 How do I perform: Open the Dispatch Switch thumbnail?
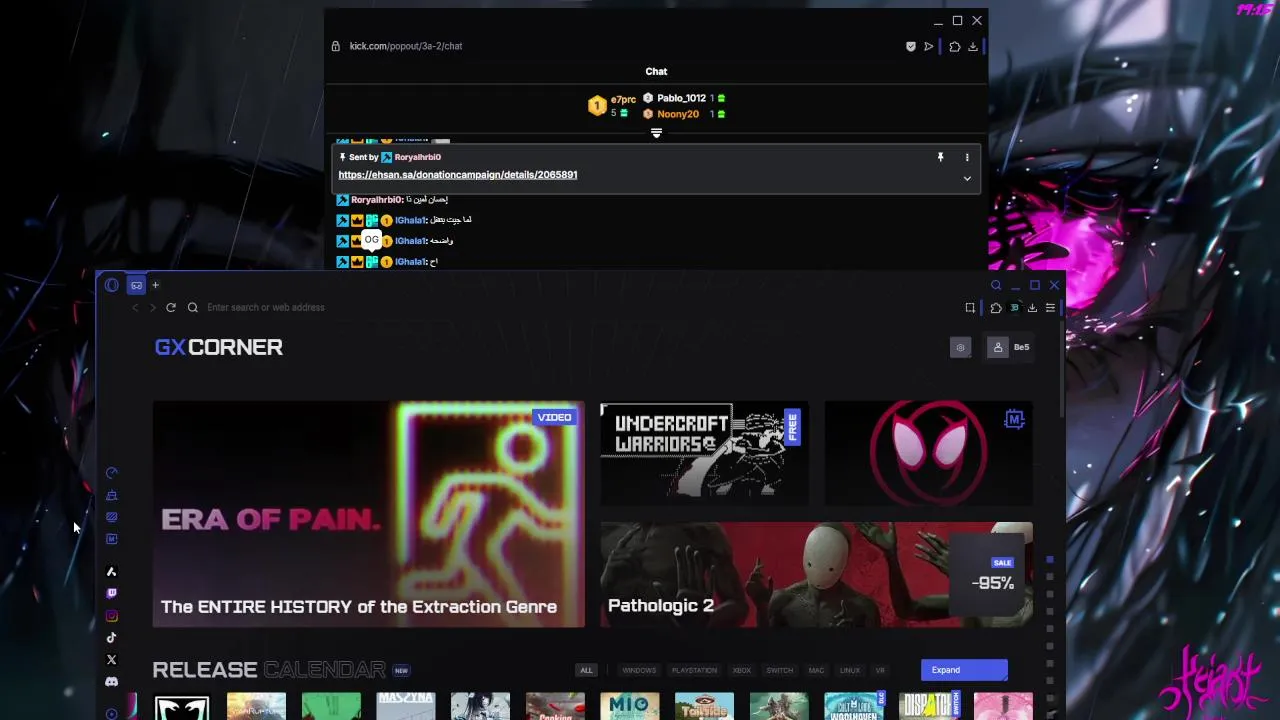[928, 706]
